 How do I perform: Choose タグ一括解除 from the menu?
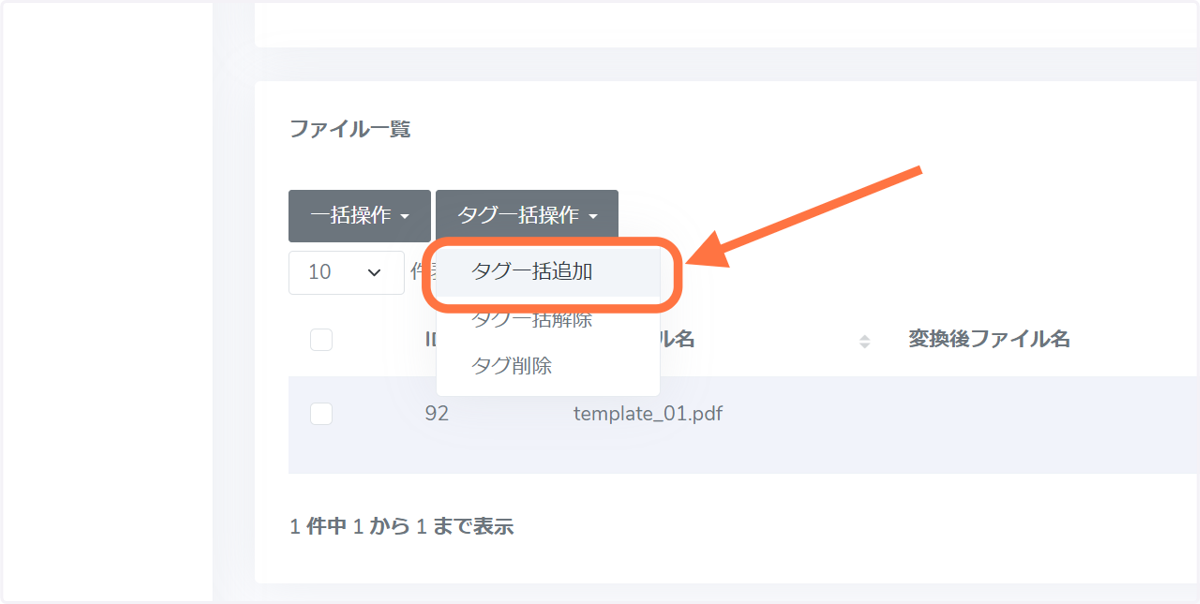[548, 320]
